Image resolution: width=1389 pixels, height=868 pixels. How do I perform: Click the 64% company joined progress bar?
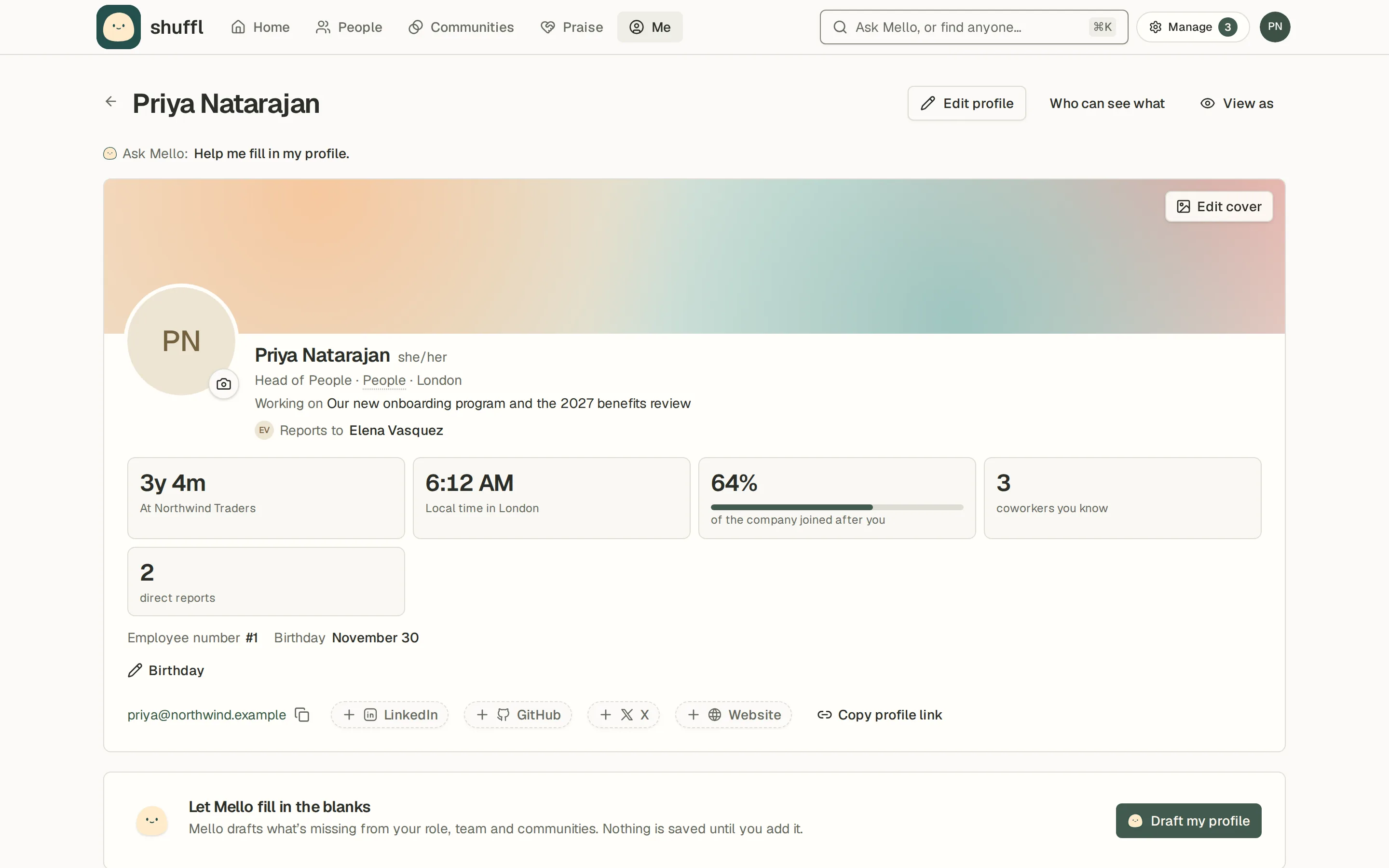pyautogui.click(x=837, y=507)
